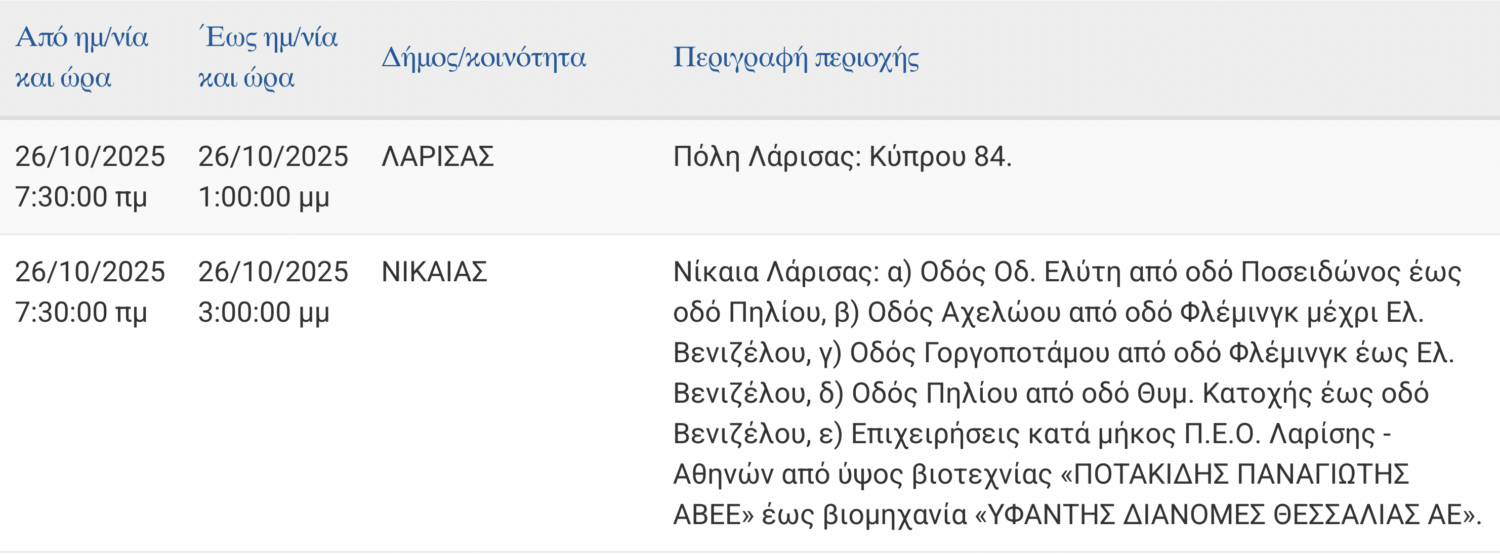1500x555 pixels.
Task: Click the 1:00:00 μμ end time
Action: pos(264,197)
